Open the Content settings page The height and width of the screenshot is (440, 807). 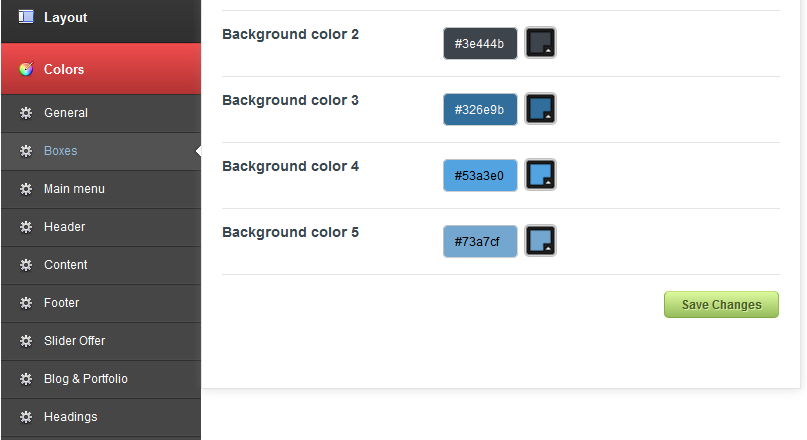pos(66,265)
